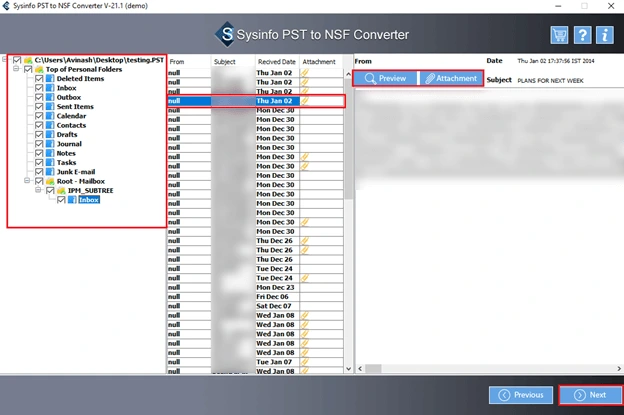Click email list scrollbar down arrow
The width and height of the screenshot is (624, 415).
point(349,369)
